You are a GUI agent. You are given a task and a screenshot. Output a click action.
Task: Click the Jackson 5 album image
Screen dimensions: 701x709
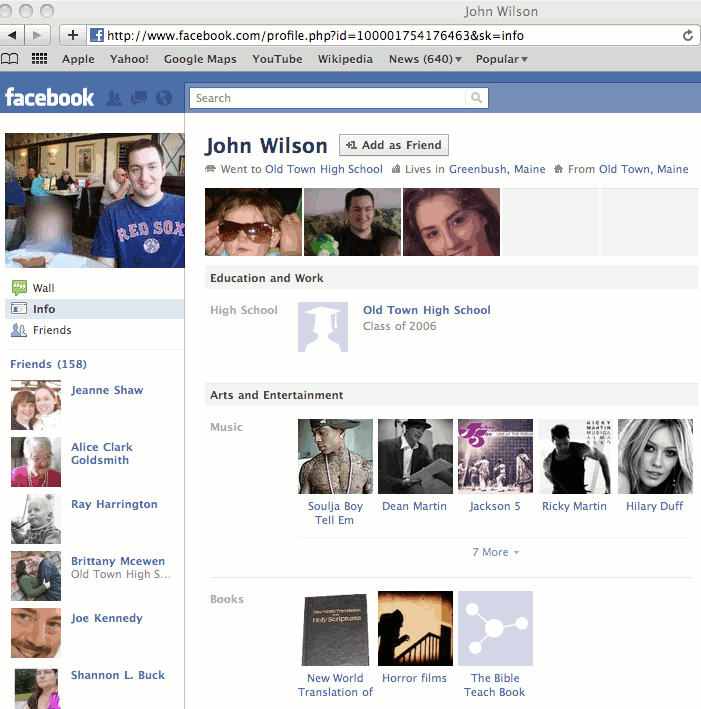click(x=495, y=456)
